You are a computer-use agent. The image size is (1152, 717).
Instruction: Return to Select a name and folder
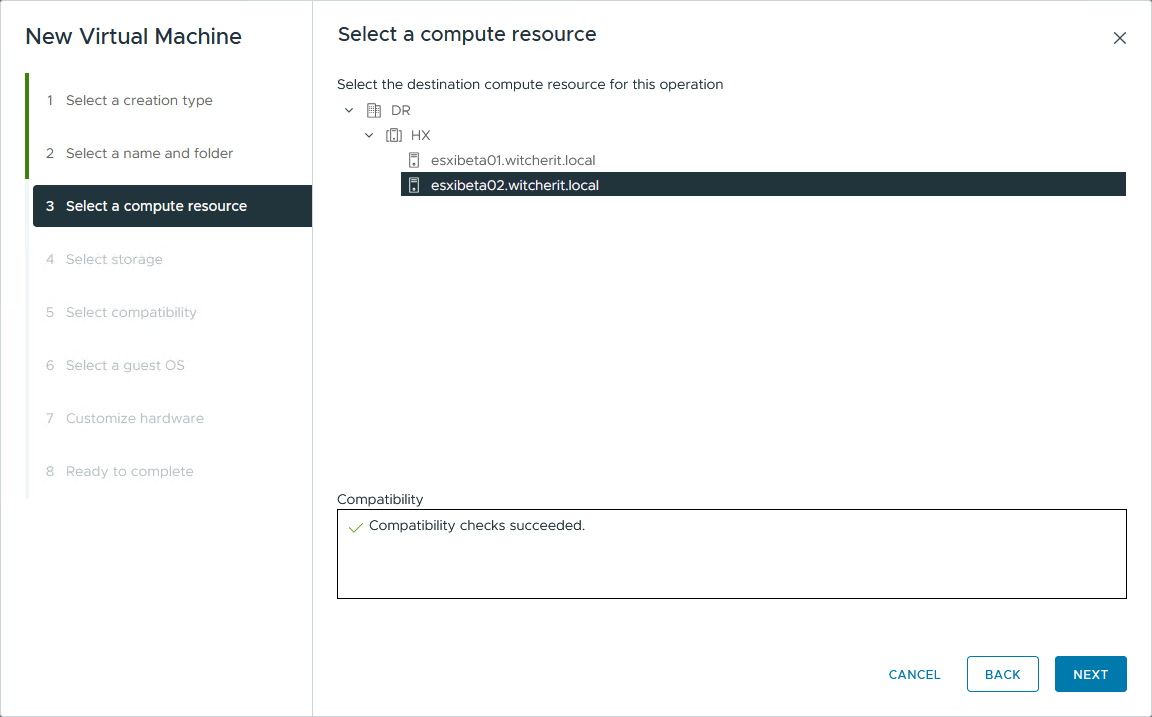(x=149, y=153)
